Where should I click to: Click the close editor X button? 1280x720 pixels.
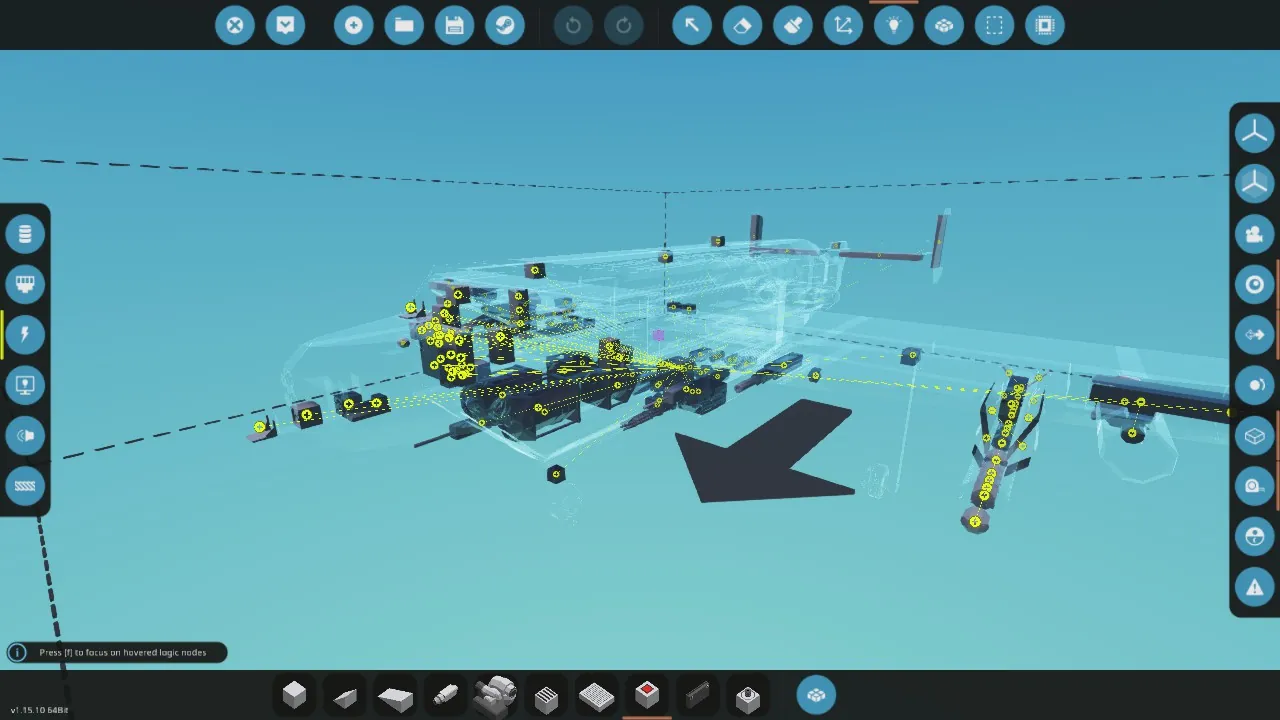(235, 25)
